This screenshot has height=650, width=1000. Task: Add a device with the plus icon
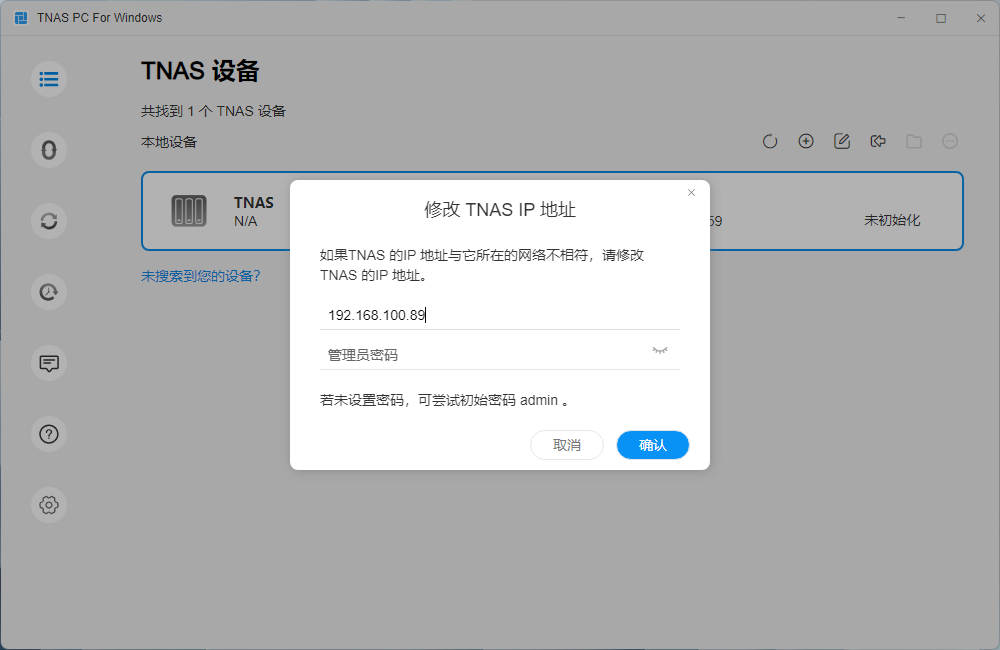pos(806,141)
